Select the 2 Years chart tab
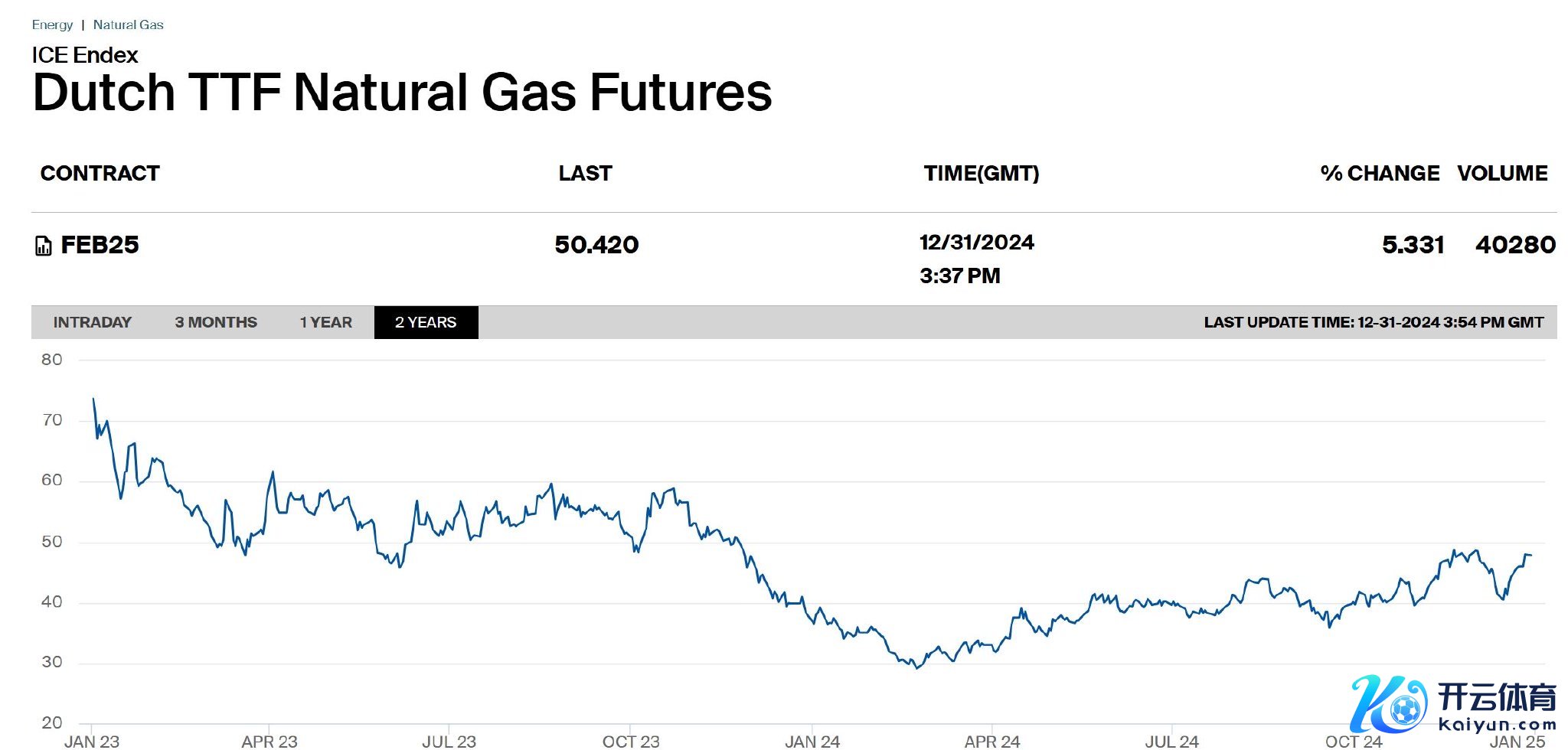This screenshot has width=1568, height=750. (426, 322)
